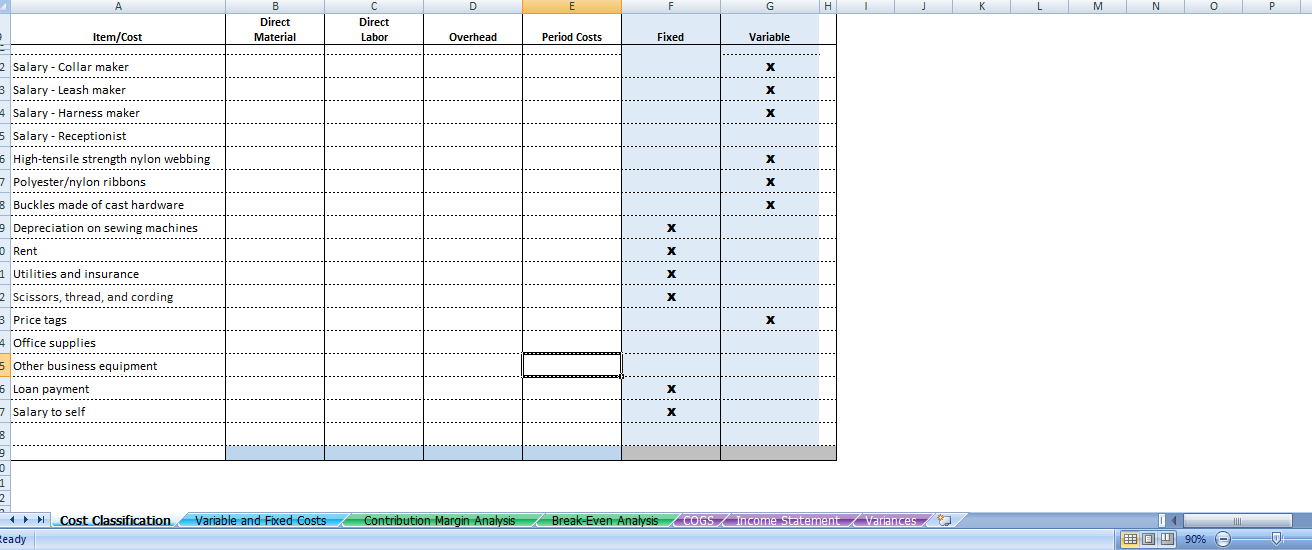Select column C header

click(x=374, y=6)
